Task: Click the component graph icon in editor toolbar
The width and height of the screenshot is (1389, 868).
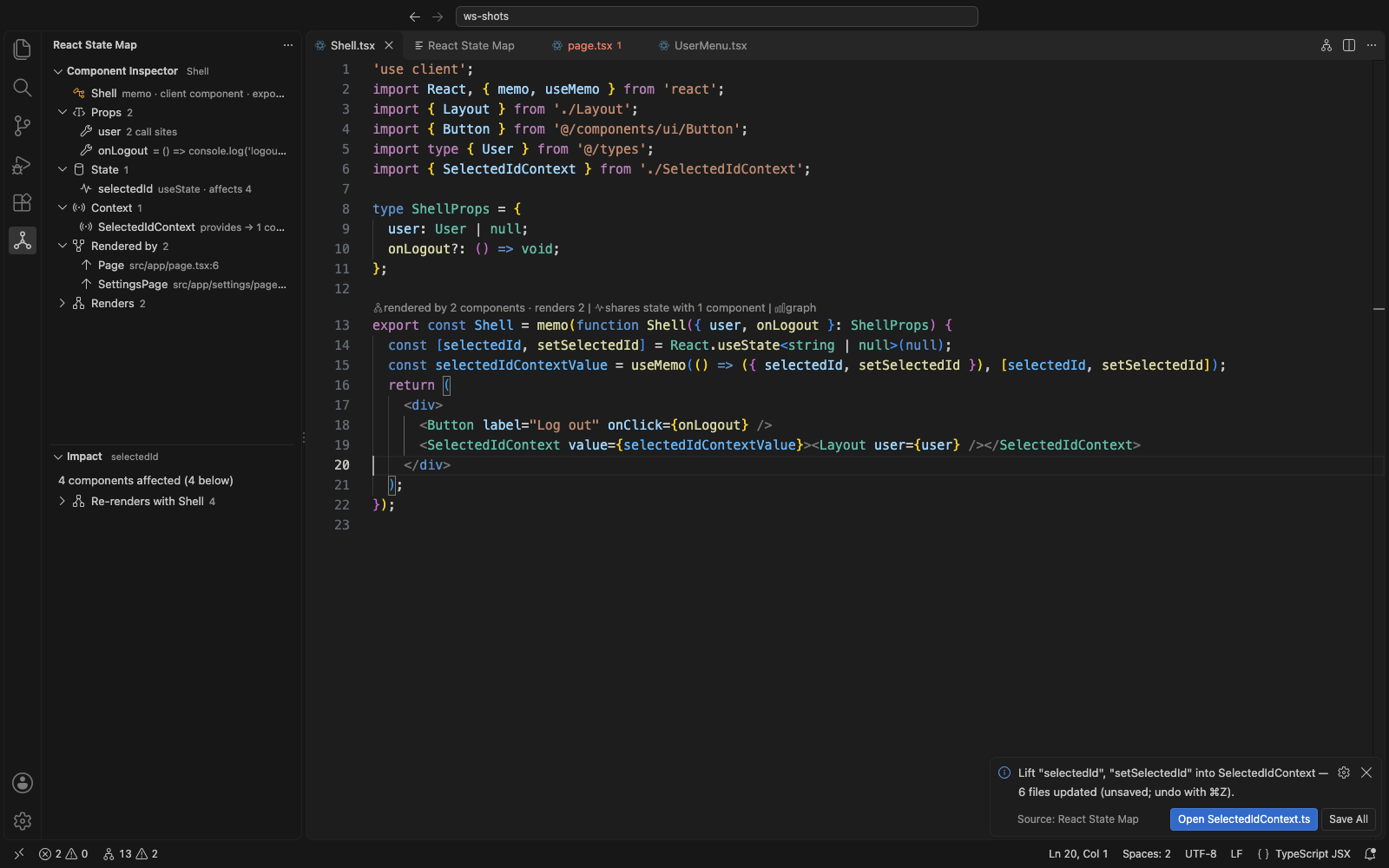Action: click(x=1326, y=45)
